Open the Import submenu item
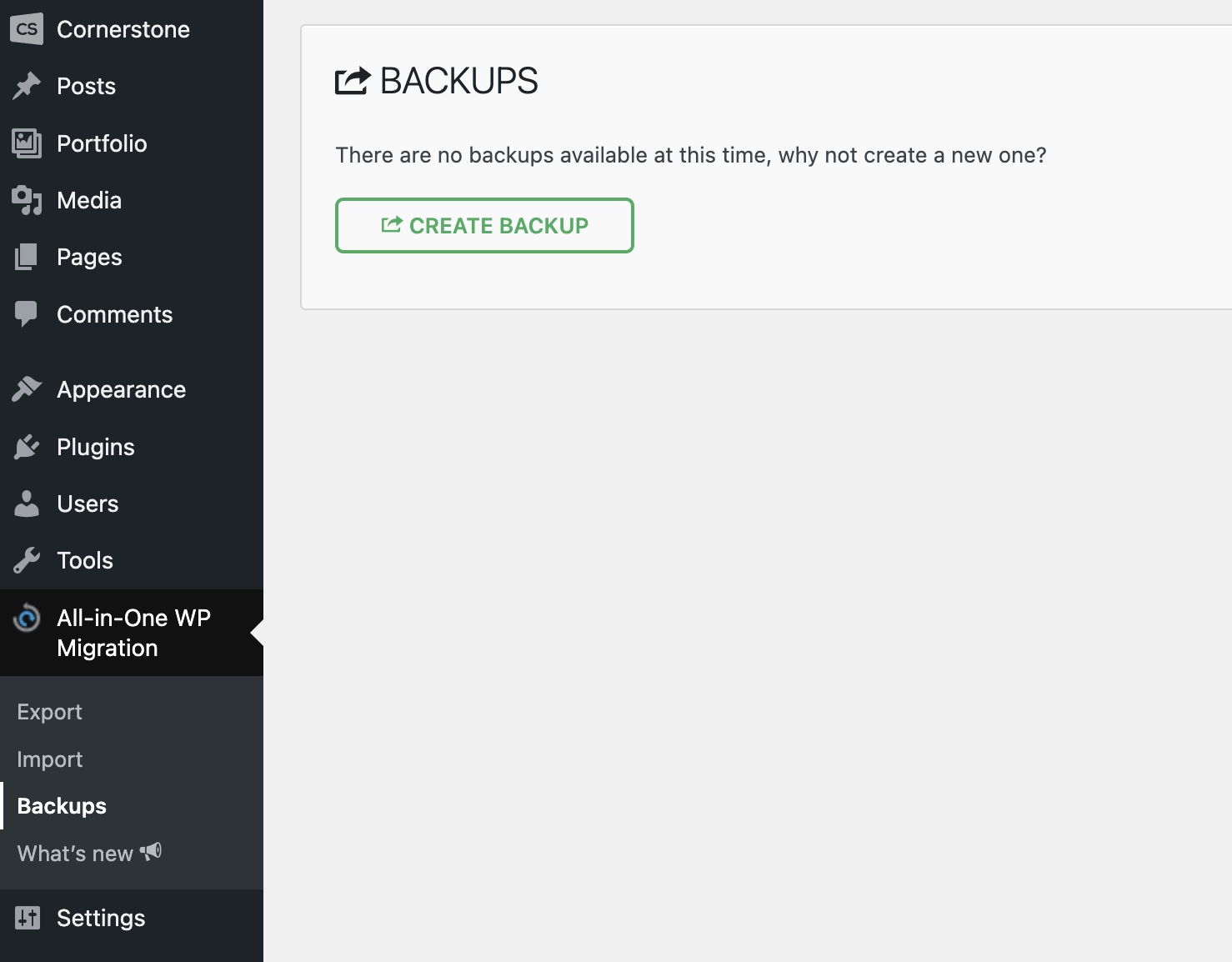Image resolution: width=1232 pixels, height=962 pixels. (x=50, y=759)
